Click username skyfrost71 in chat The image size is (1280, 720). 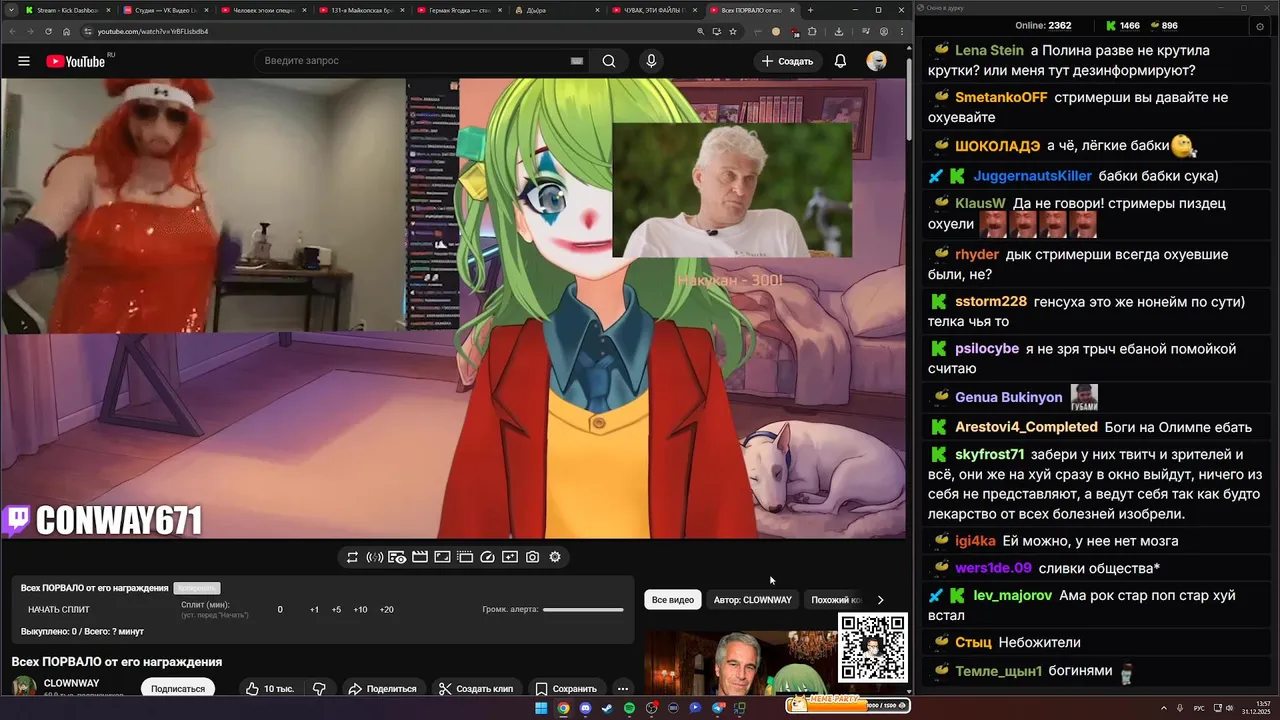pos(989,454)
